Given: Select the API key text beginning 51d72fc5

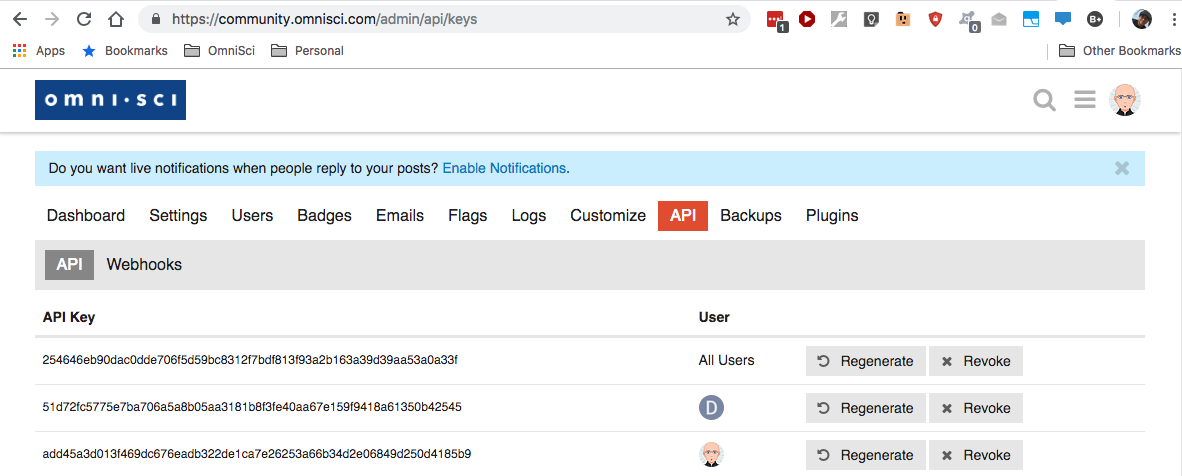Looking at the screenshot, I should tap(252, 407).
